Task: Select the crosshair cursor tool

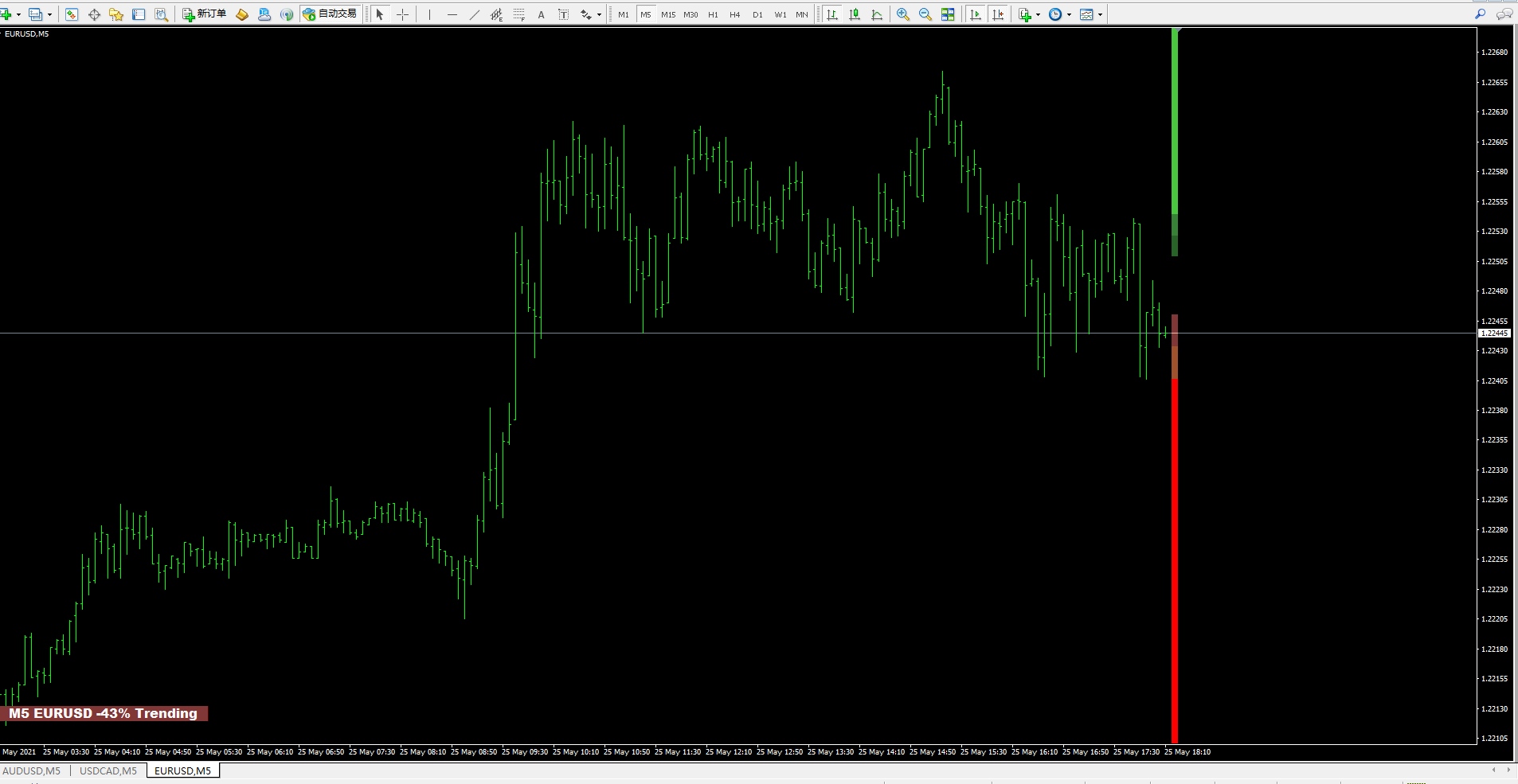Action: tap(403, 14)
